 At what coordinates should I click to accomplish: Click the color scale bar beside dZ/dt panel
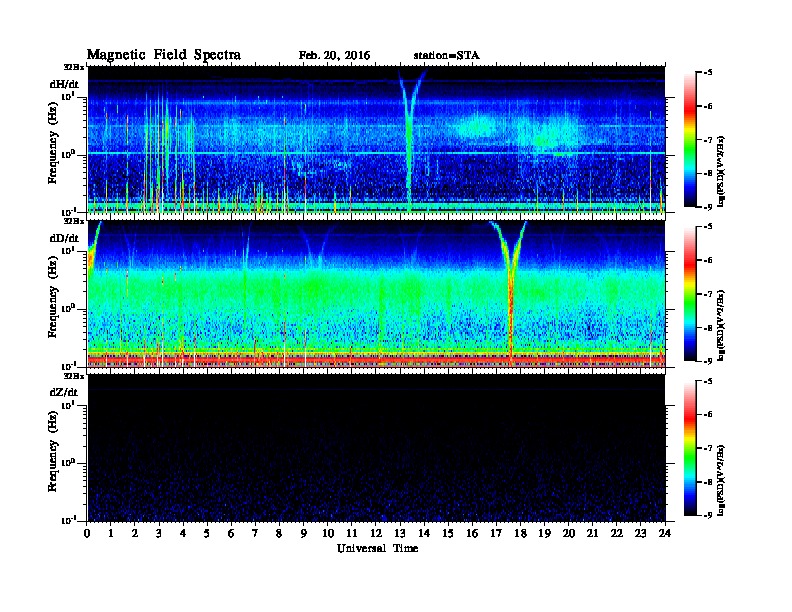point(690,448)
